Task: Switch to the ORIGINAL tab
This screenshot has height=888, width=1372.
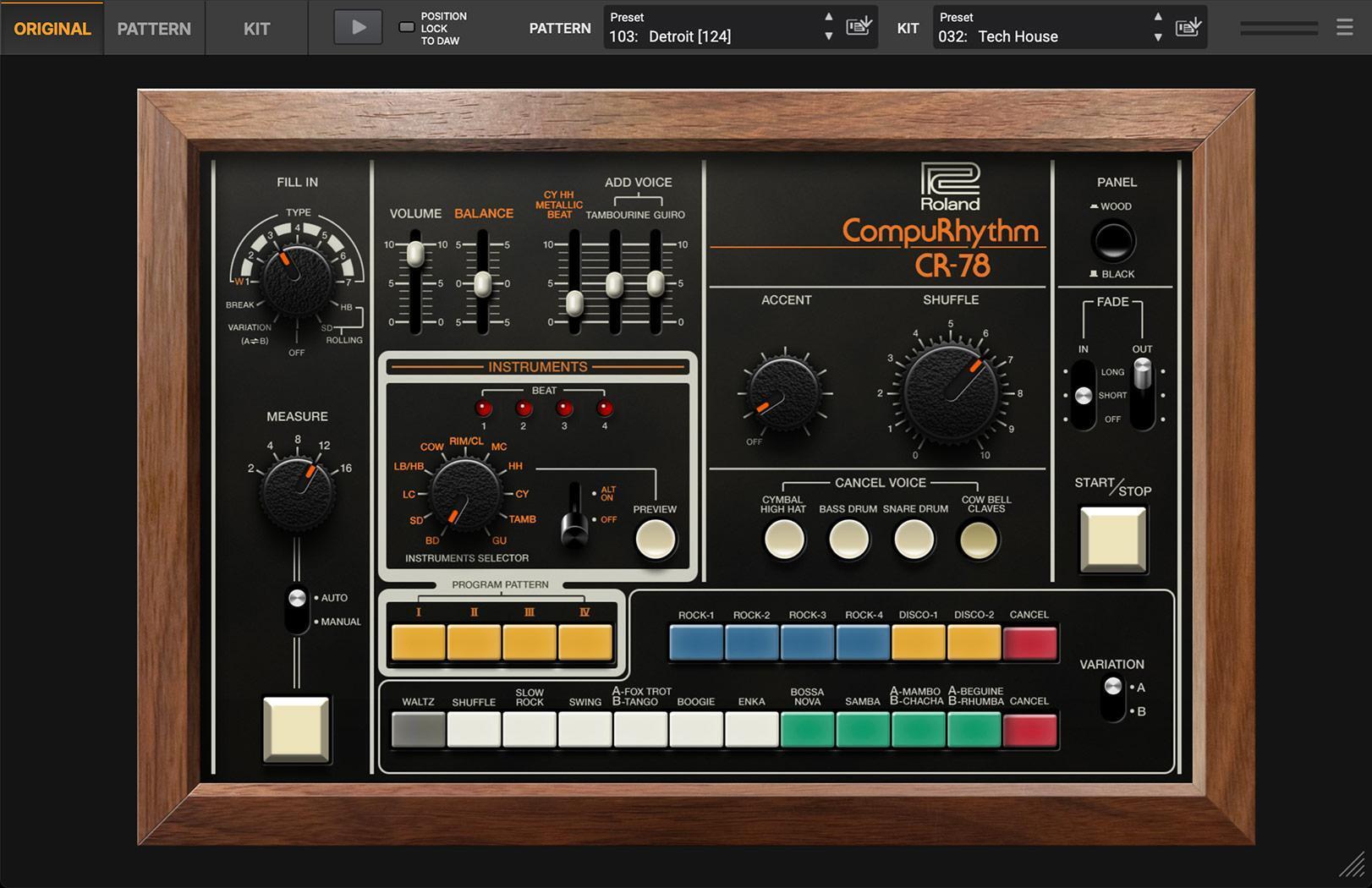Action: coord(51,28)
